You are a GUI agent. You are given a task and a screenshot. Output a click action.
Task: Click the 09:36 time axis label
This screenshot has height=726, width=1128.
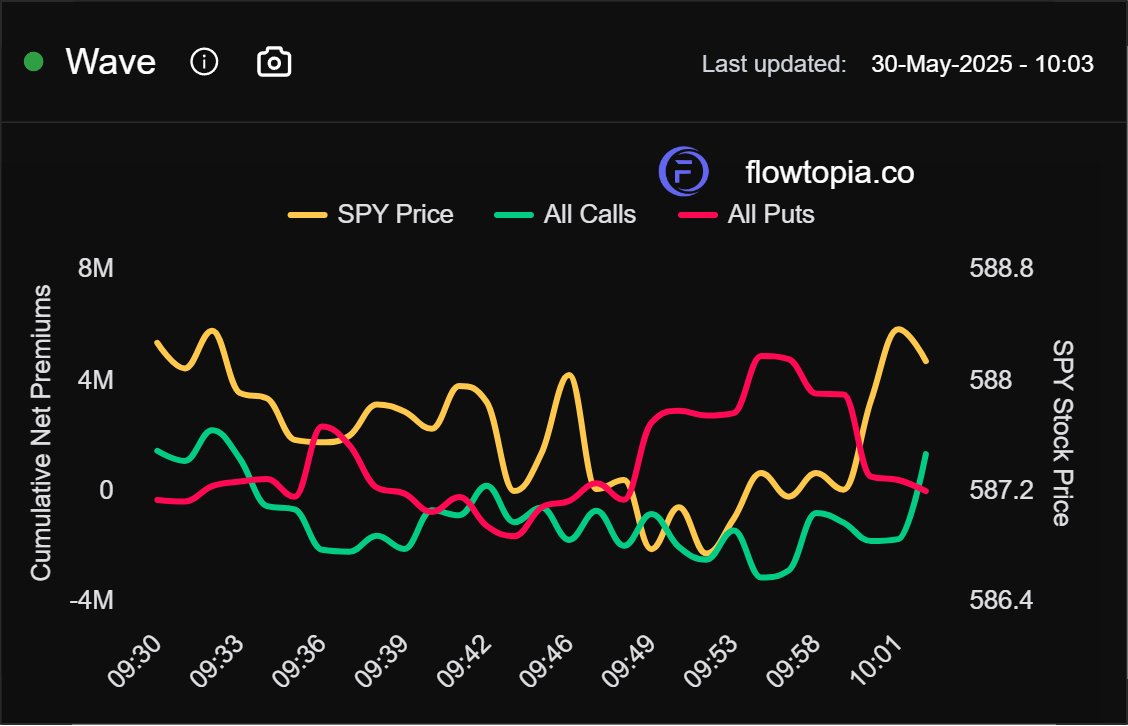click(x=299, y=661)
